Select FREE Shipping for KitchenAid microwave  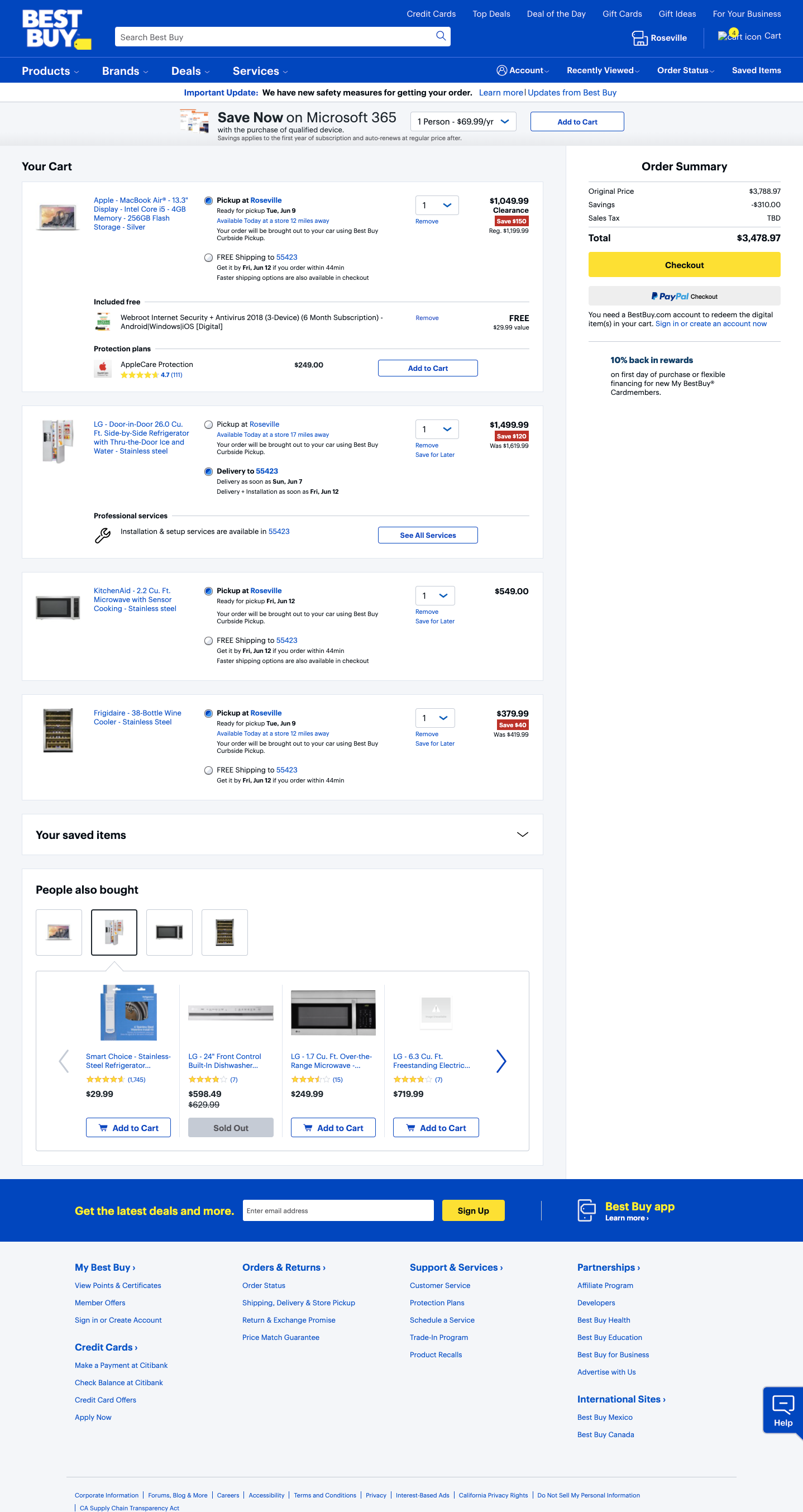pyautogui.click(x=208, y=641)
